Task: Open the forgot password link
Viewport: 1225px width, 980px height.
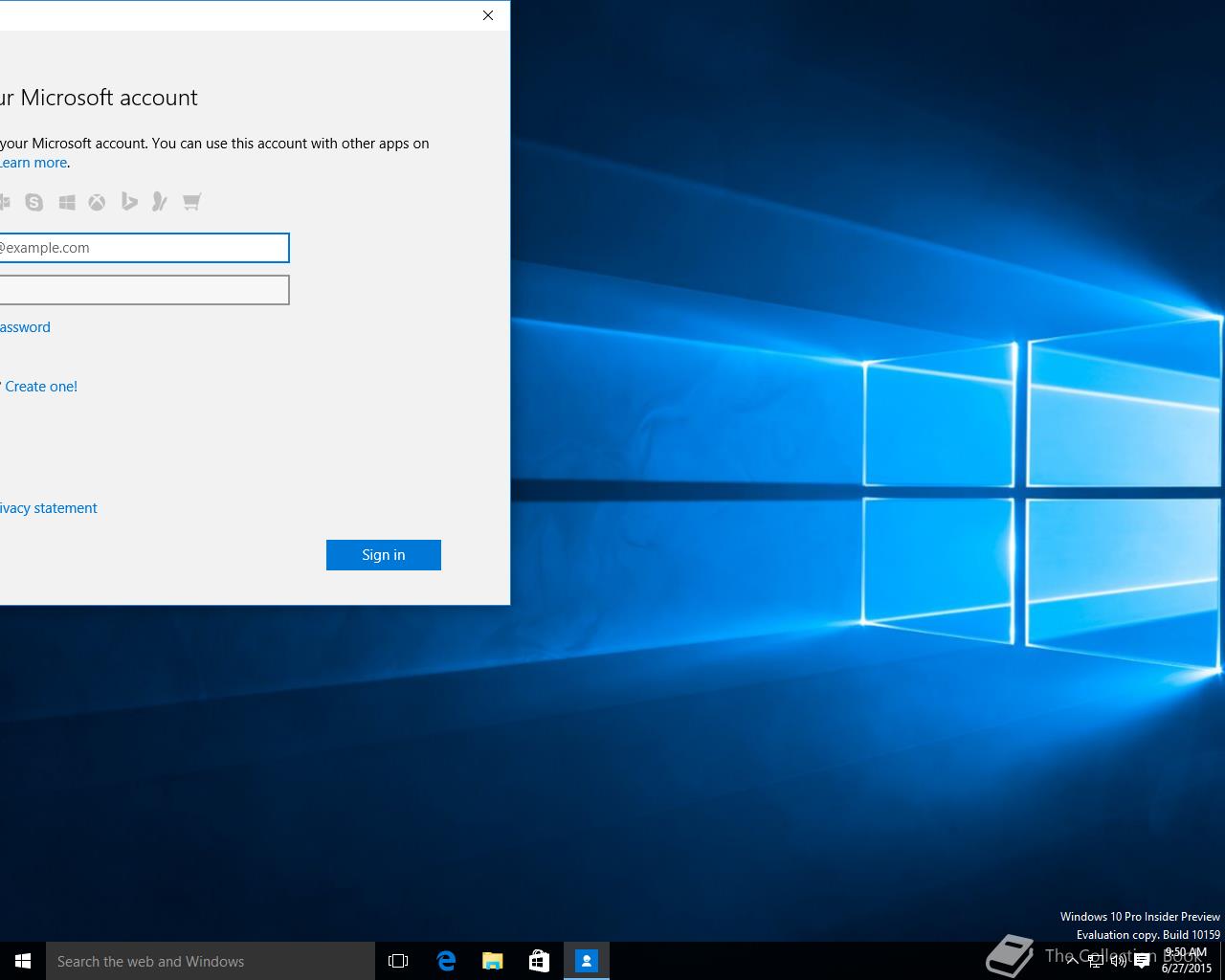Action: [25, 327]
